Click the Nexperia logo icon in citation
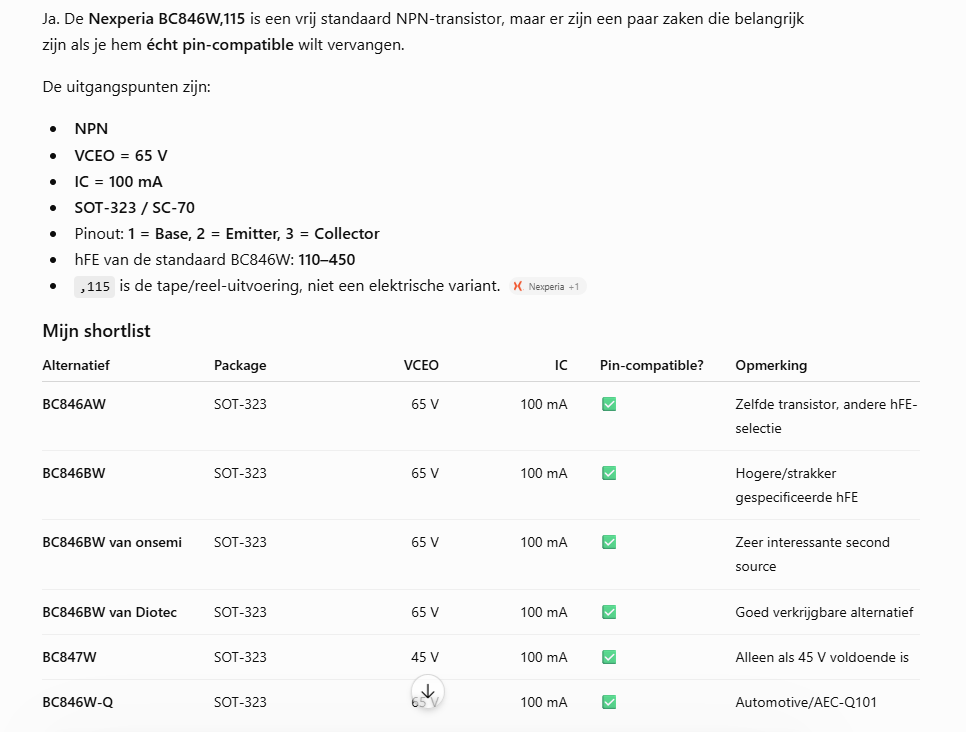Viewport: 966px width, 732px height. point(518,287)
